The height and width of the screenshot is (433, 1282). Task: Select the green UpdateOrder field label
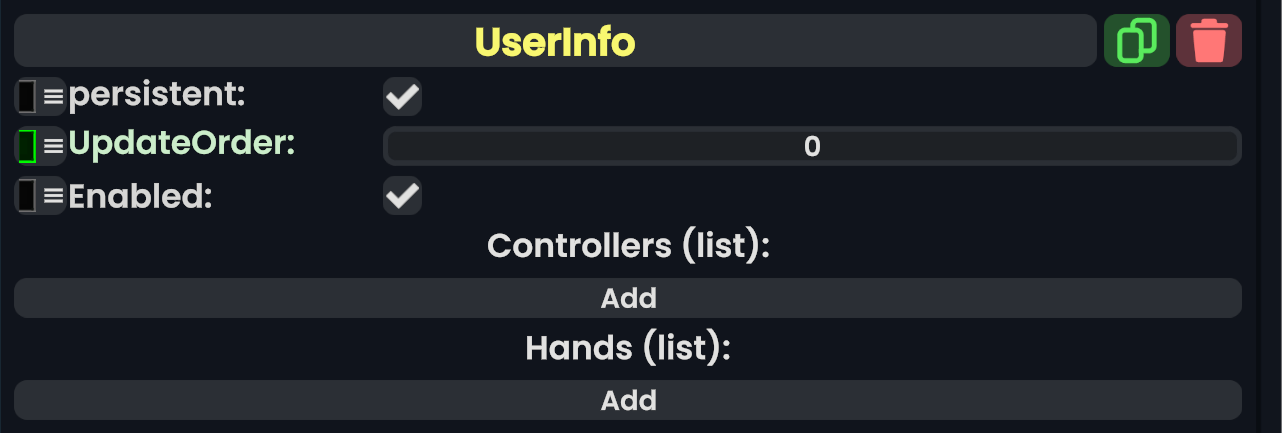(x=181, y=145)
